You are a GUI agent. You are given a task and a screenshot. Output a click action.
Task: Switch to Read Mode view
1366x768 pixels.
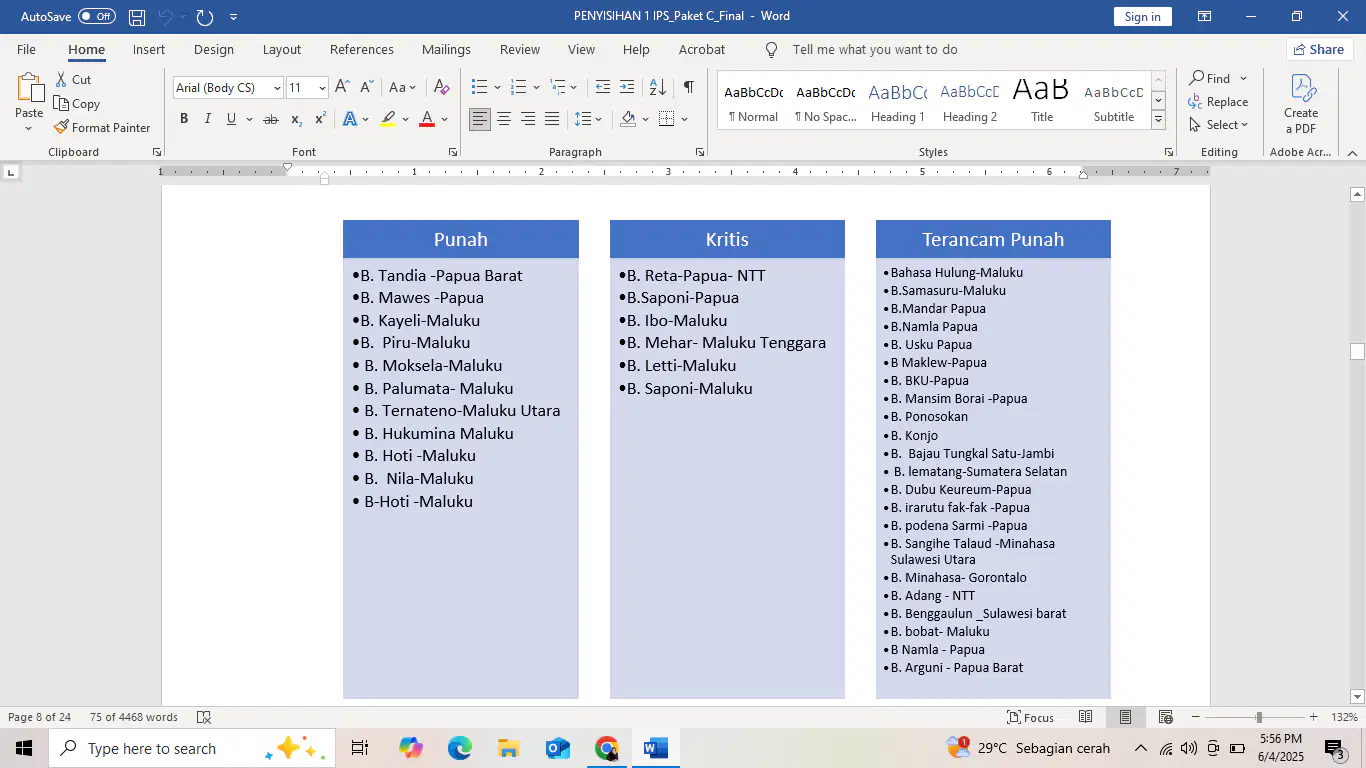(1085, 717)
